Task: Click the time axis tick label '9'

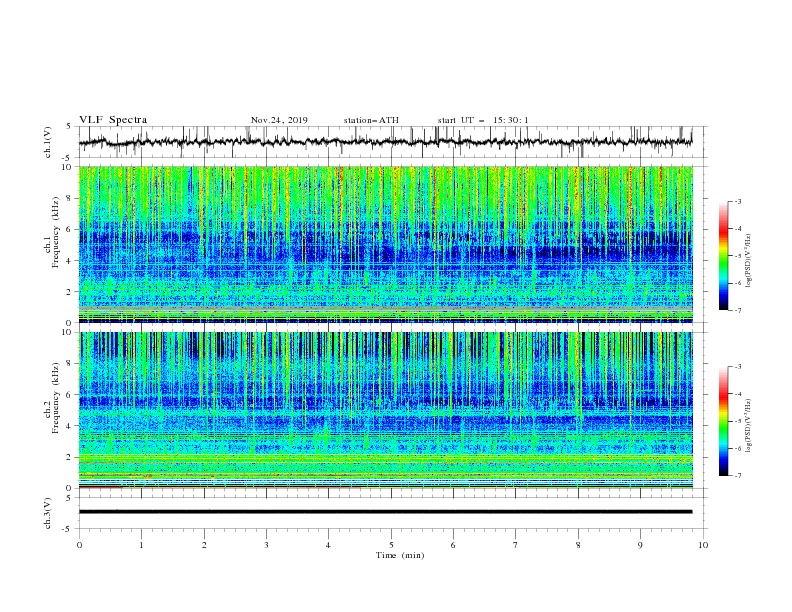Action: (640, 545)
